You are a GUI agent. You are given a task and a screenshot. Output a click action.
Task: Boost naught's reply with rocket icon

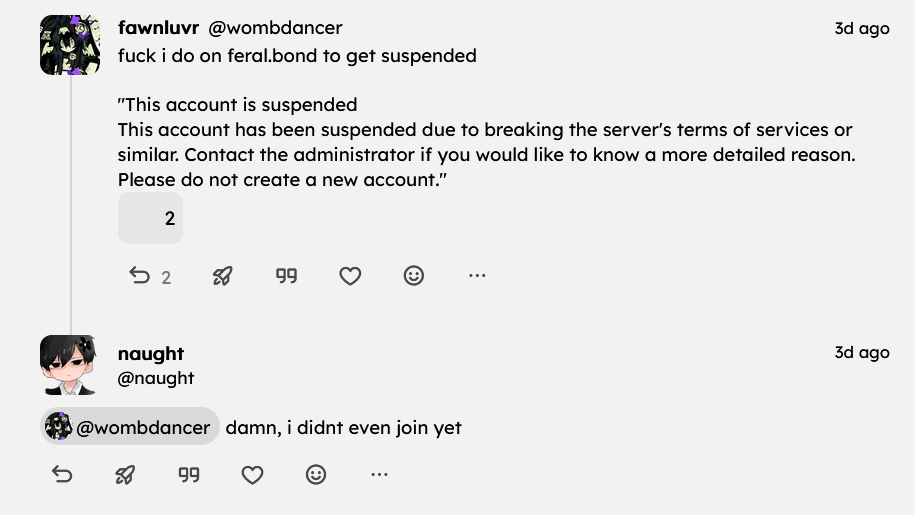tap(125, 475)
